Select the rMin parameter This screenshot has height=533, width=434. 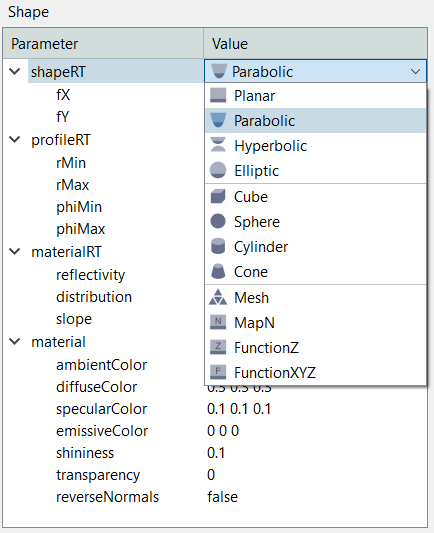[x=71, y=162]
